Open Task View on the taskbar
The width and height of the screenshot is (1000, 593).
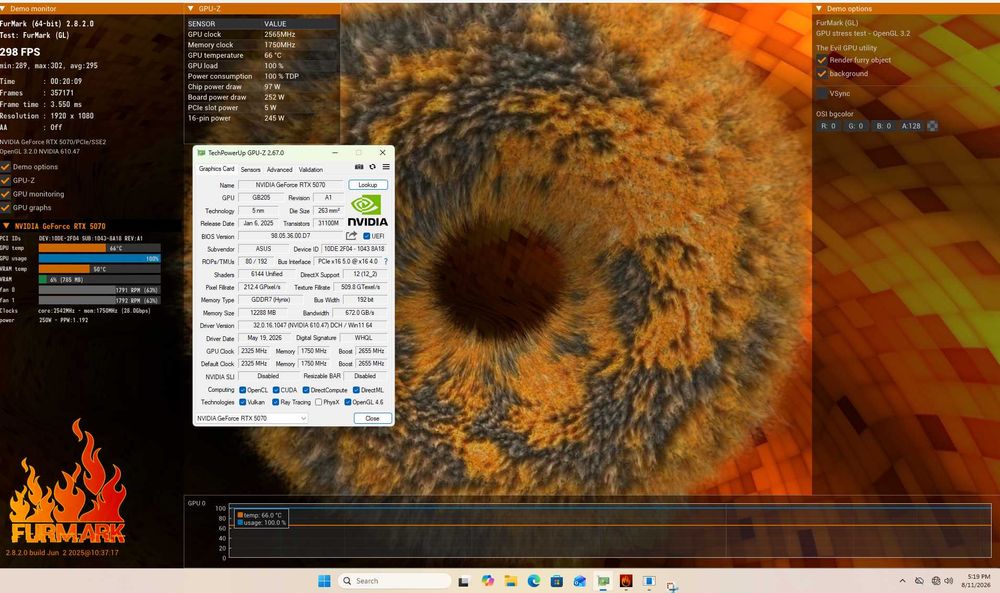464,581
